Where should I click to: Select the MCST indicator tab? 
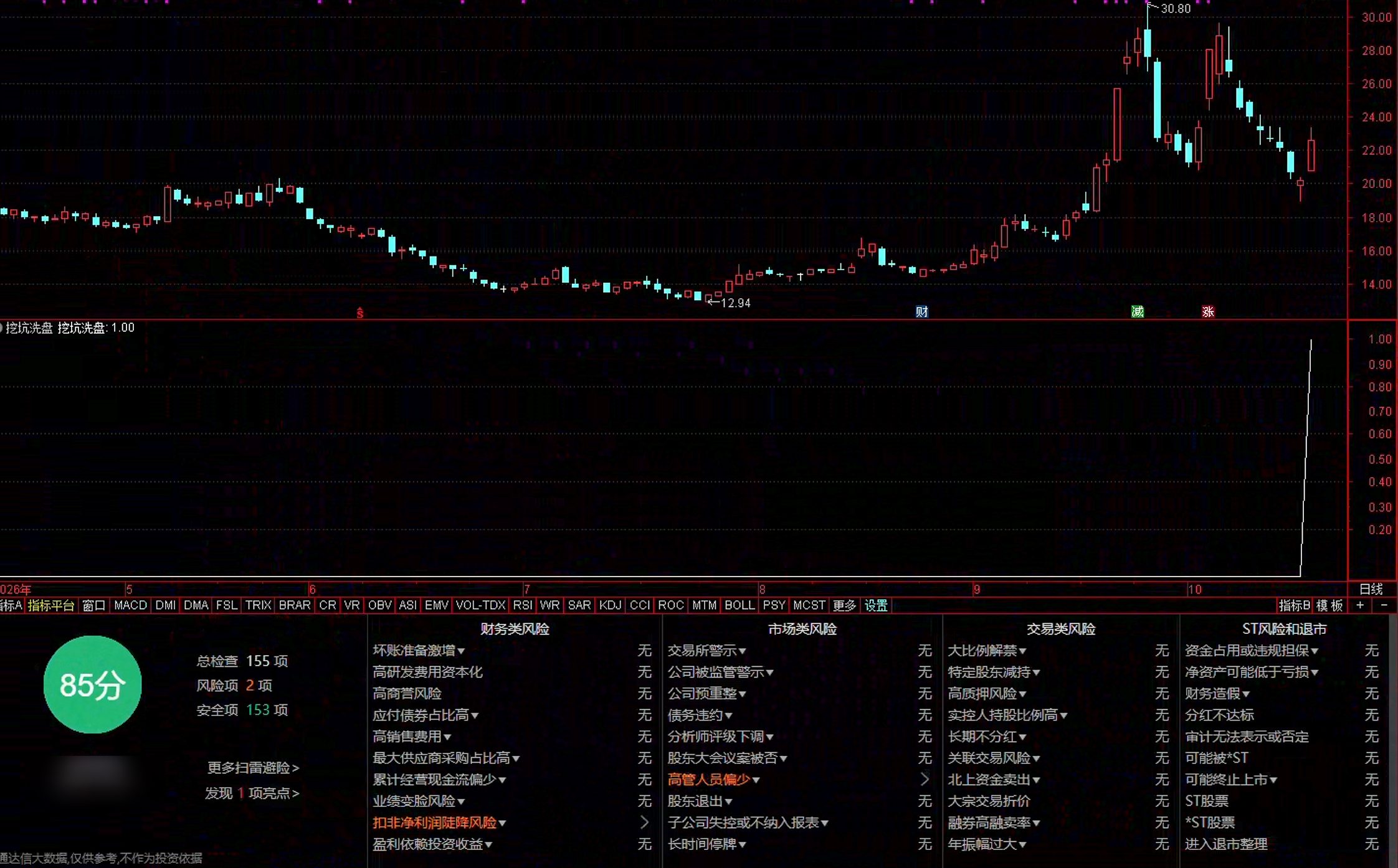pyautogui.click(x=809, y=605)
